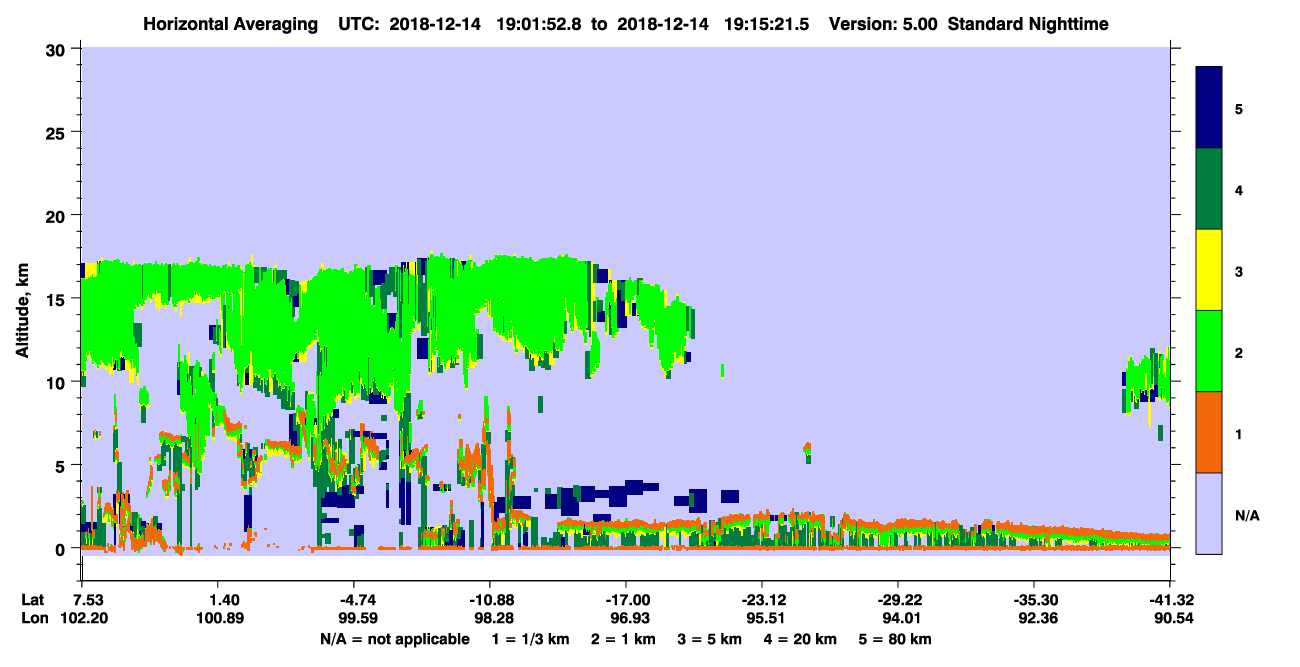Click the orange colorbar segment labeled 1
The image size is (1300, 667).
pyautogui.click(x=1209, y=432)
